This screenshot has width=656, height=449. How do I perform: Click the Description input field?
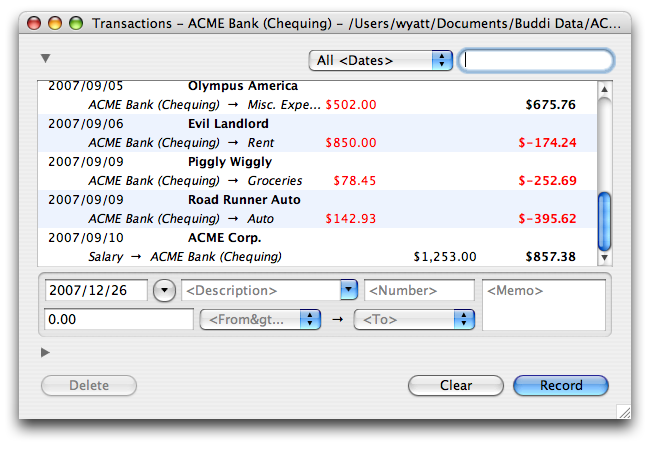coord(261,290)
